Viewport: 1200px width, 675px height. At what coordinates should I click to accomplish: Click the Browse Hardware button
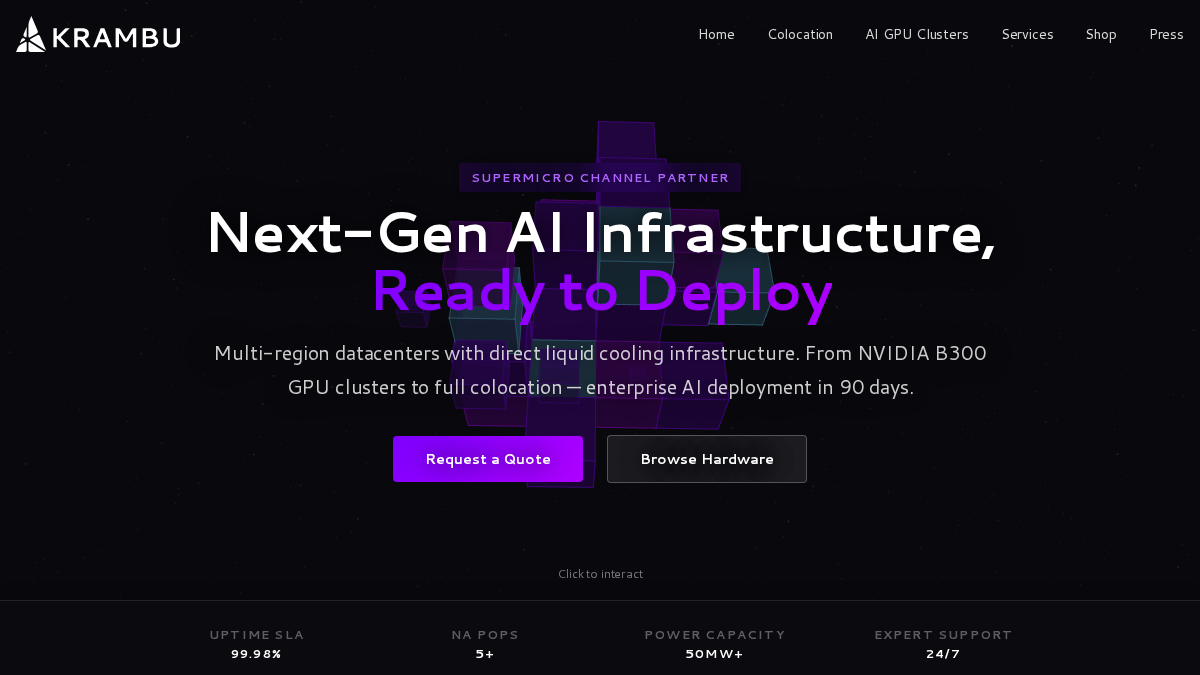pyautogui.click(x=707, y=459)
